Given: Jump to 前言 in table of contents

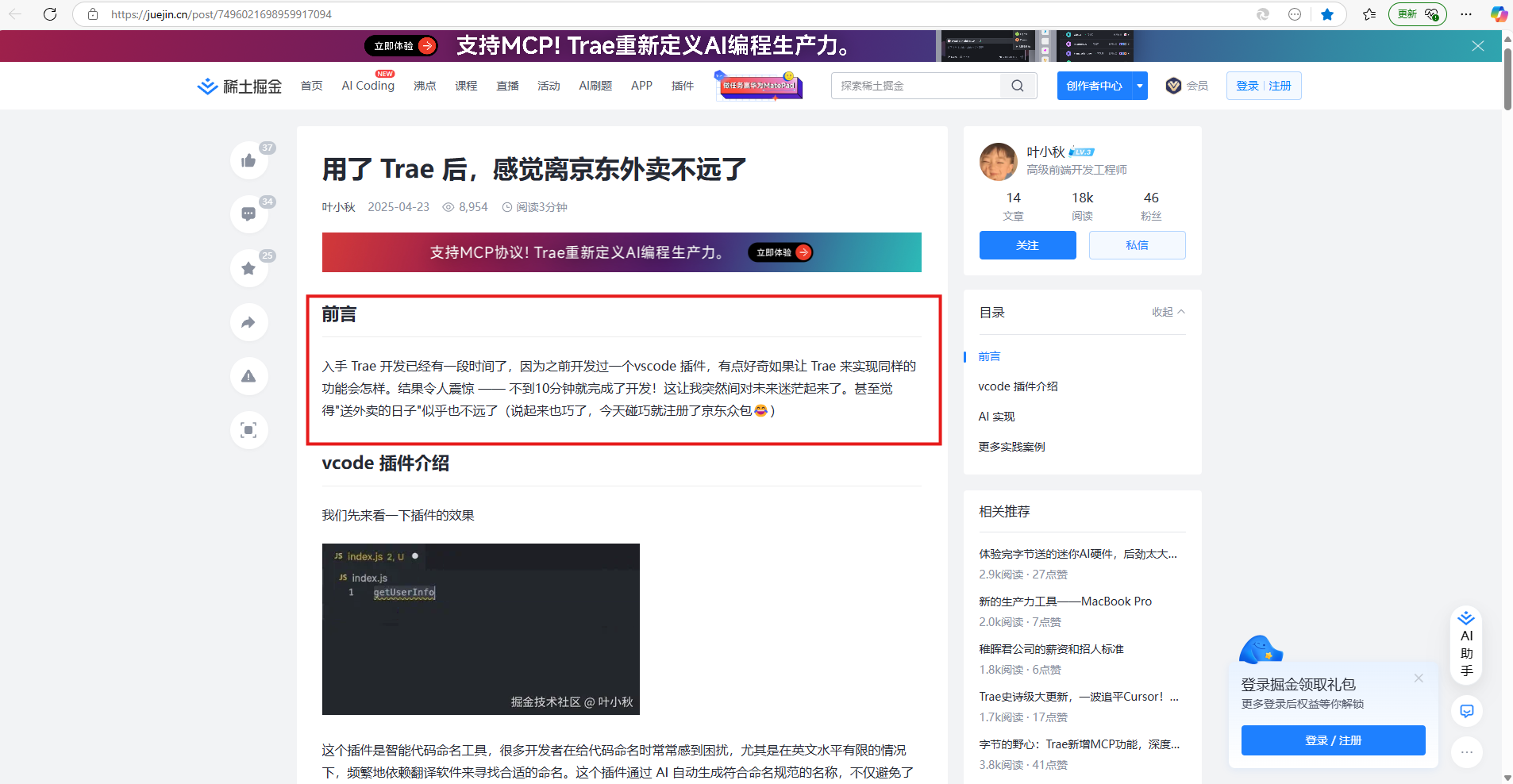Looking at the screenshot, I should click(989, 356).
